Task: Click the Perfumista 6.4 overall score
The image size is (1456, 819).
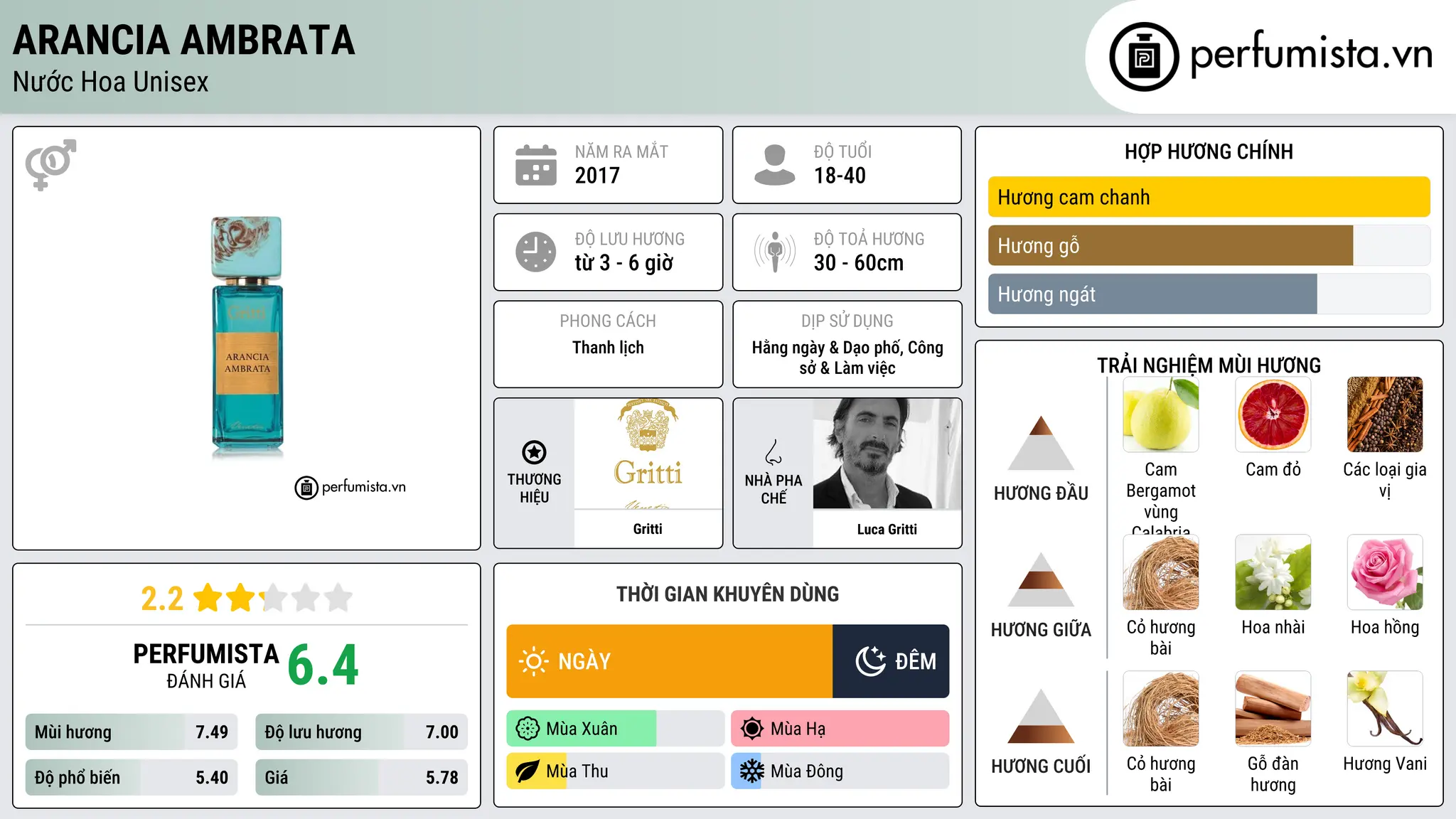Action: (323, 665)
